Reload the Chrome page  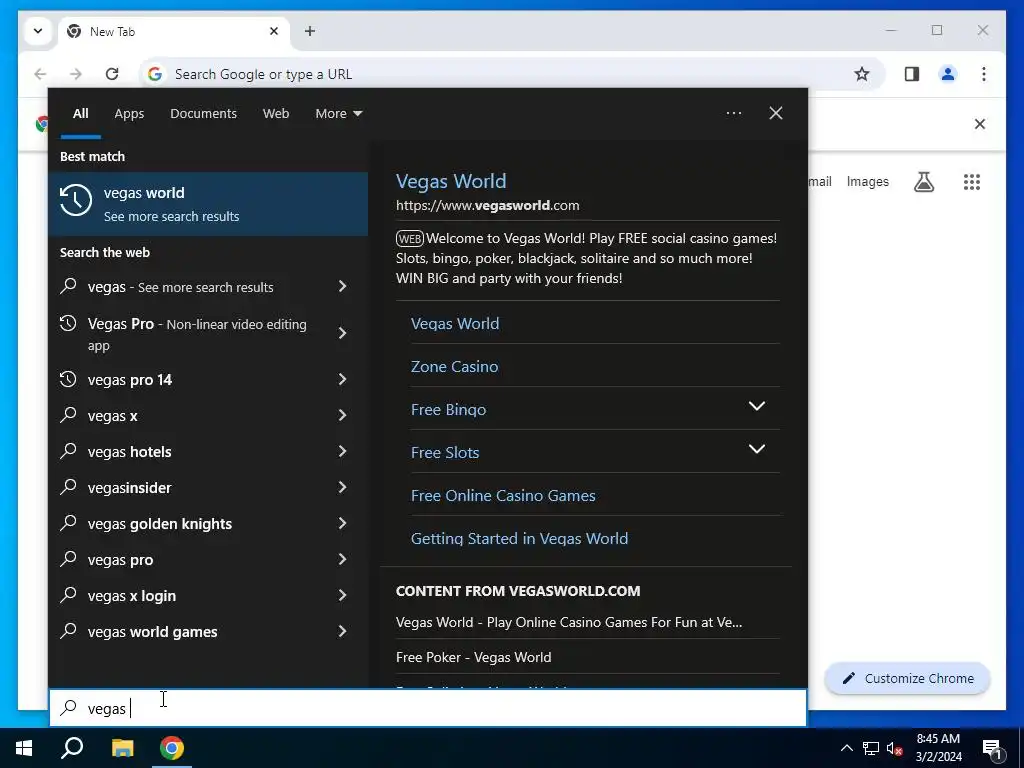112,74
